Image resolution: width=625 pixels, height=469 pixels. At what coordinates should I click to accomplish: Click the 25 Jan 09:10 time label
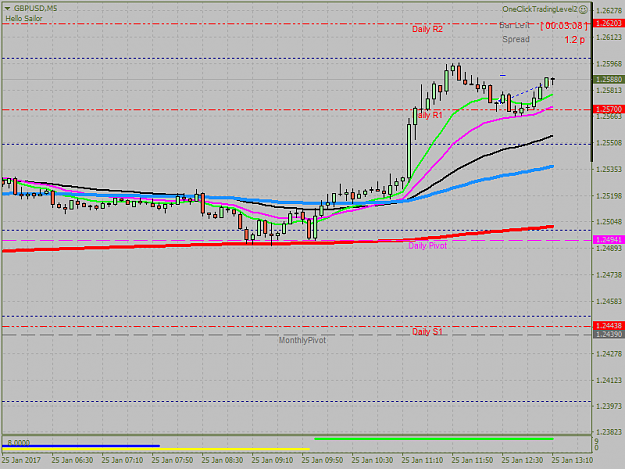[272, 460]
